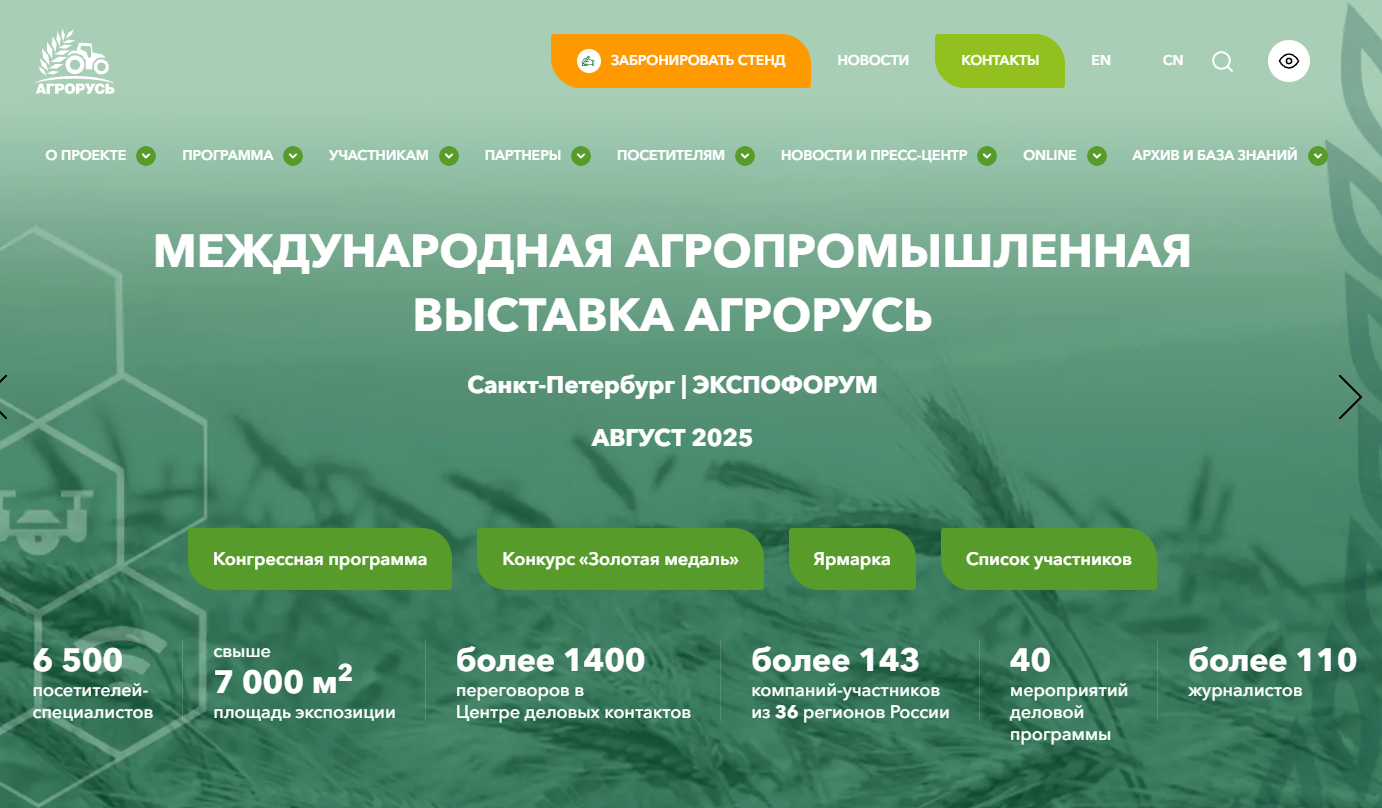
Task: Expand the Партнеры chevron
Action: (x=581, y=156)
